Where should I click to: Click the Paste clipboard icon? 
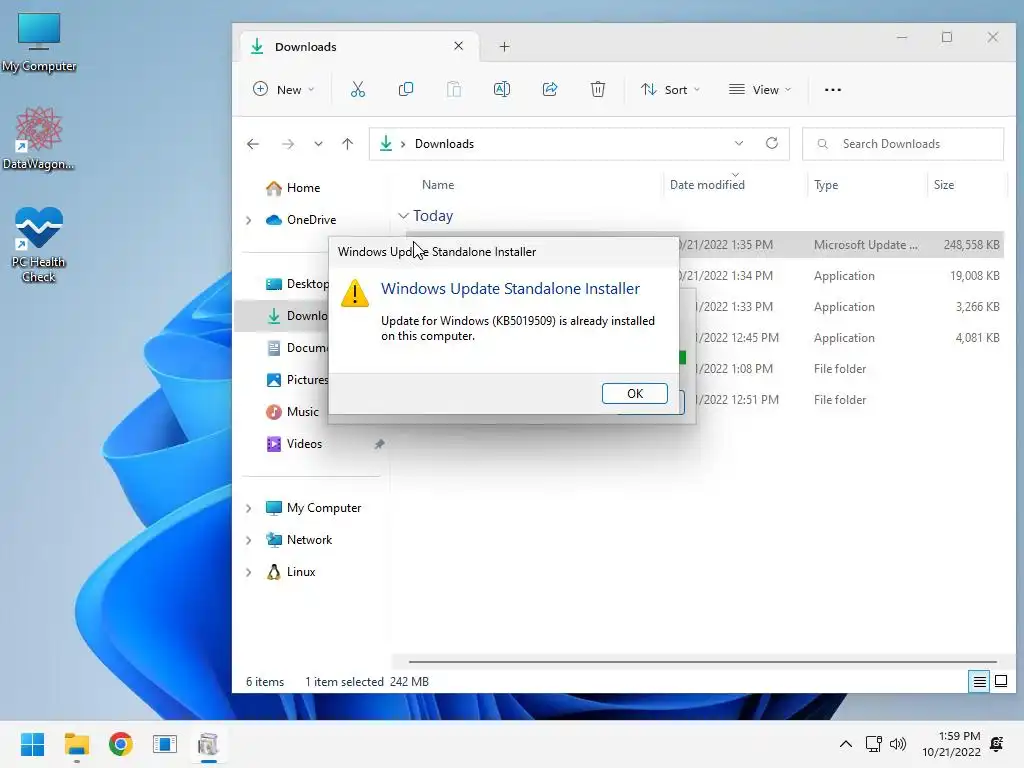click(454, 89)
